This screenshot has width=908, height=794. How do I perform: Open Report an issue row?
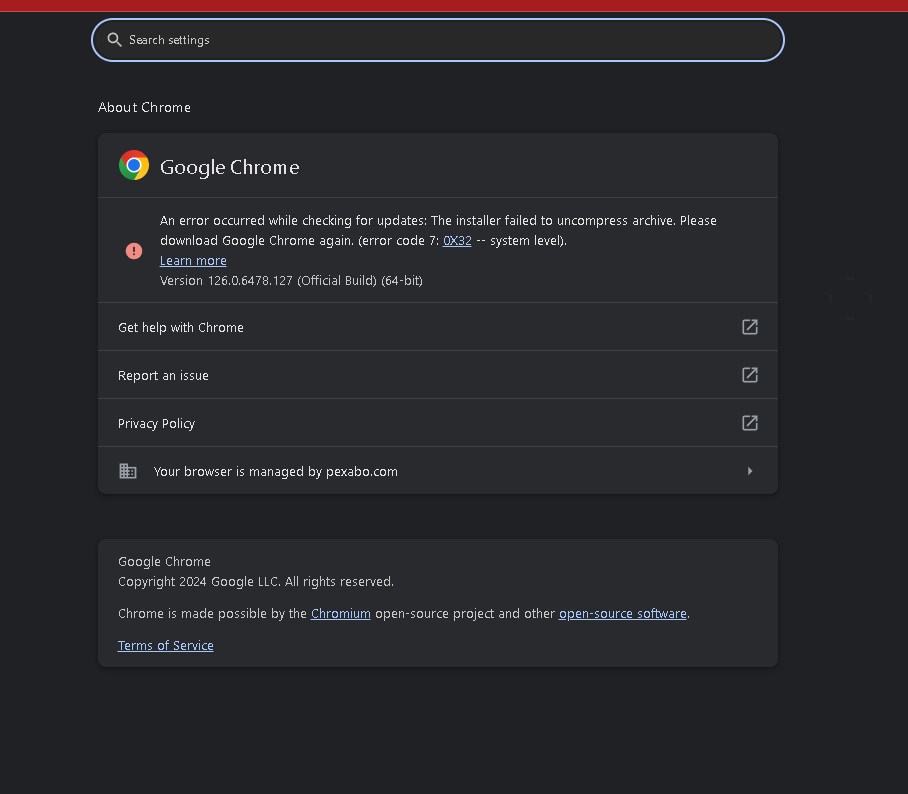438,375
